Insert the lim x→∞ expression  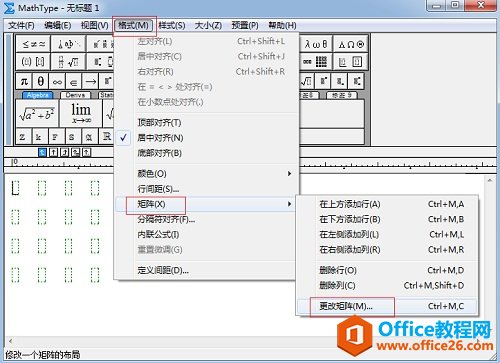click(x=81, y=114)
